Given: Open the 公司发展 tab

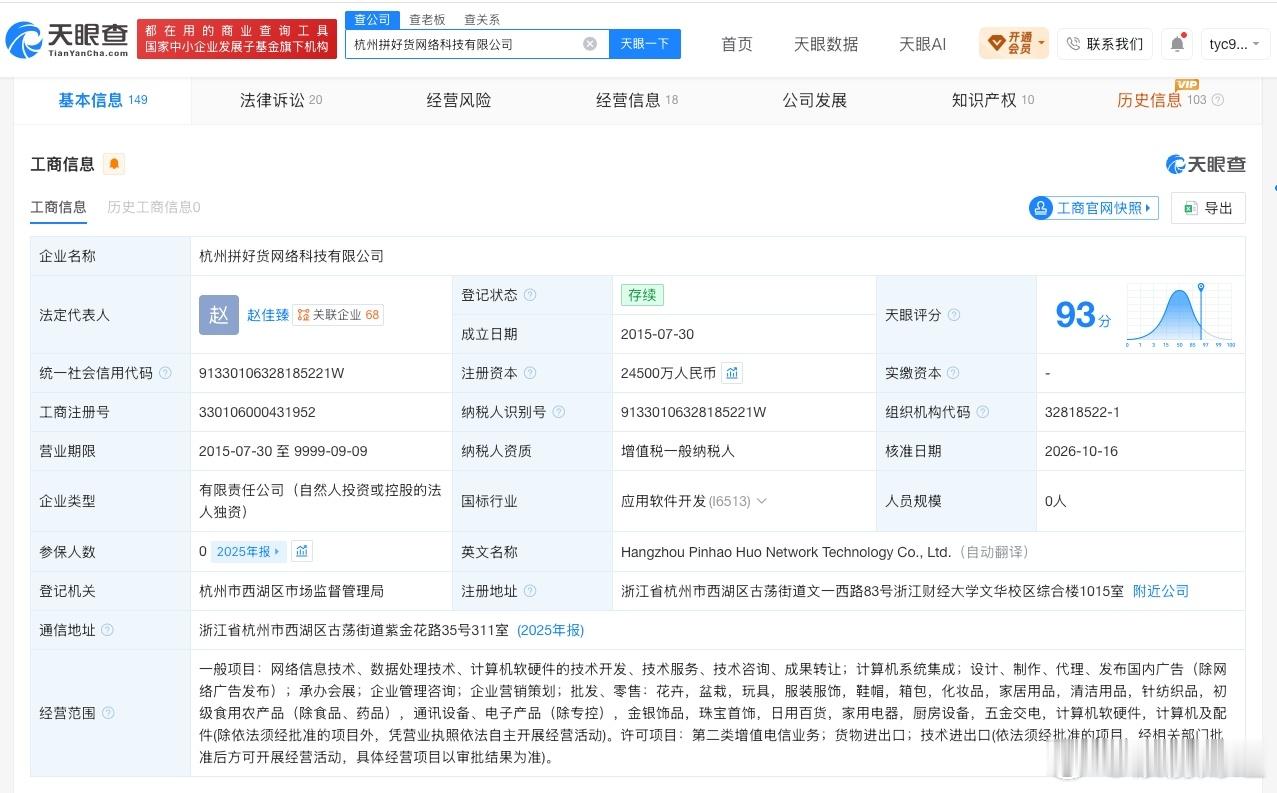Looking at the screenshot, I should click(x=814, y=100).
